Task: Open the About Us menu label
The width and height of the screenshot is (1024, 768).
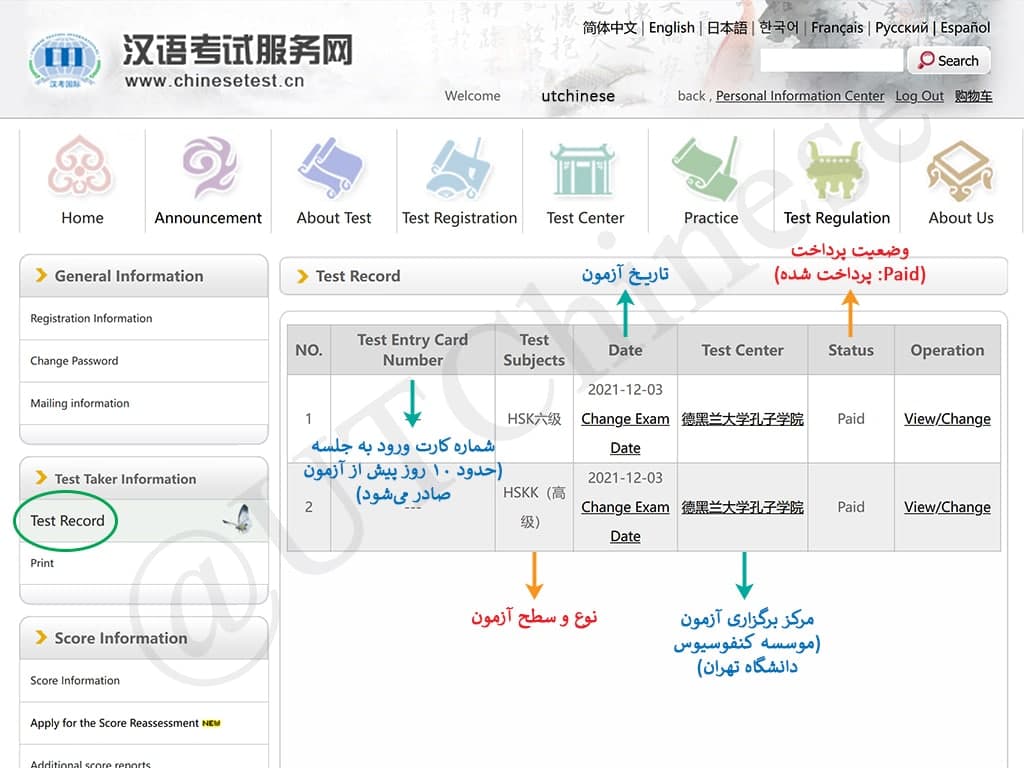Action: 961,217
